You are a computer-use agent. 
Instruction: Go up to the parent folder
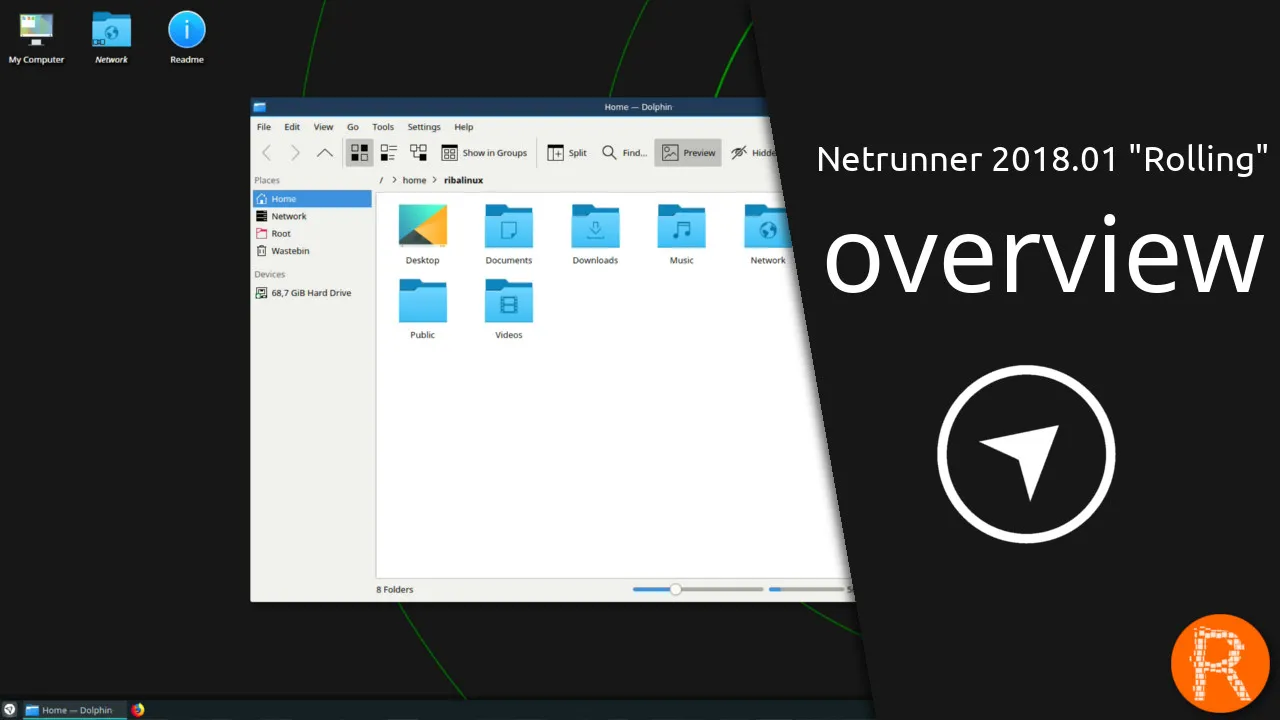click(x=324, y=153)
